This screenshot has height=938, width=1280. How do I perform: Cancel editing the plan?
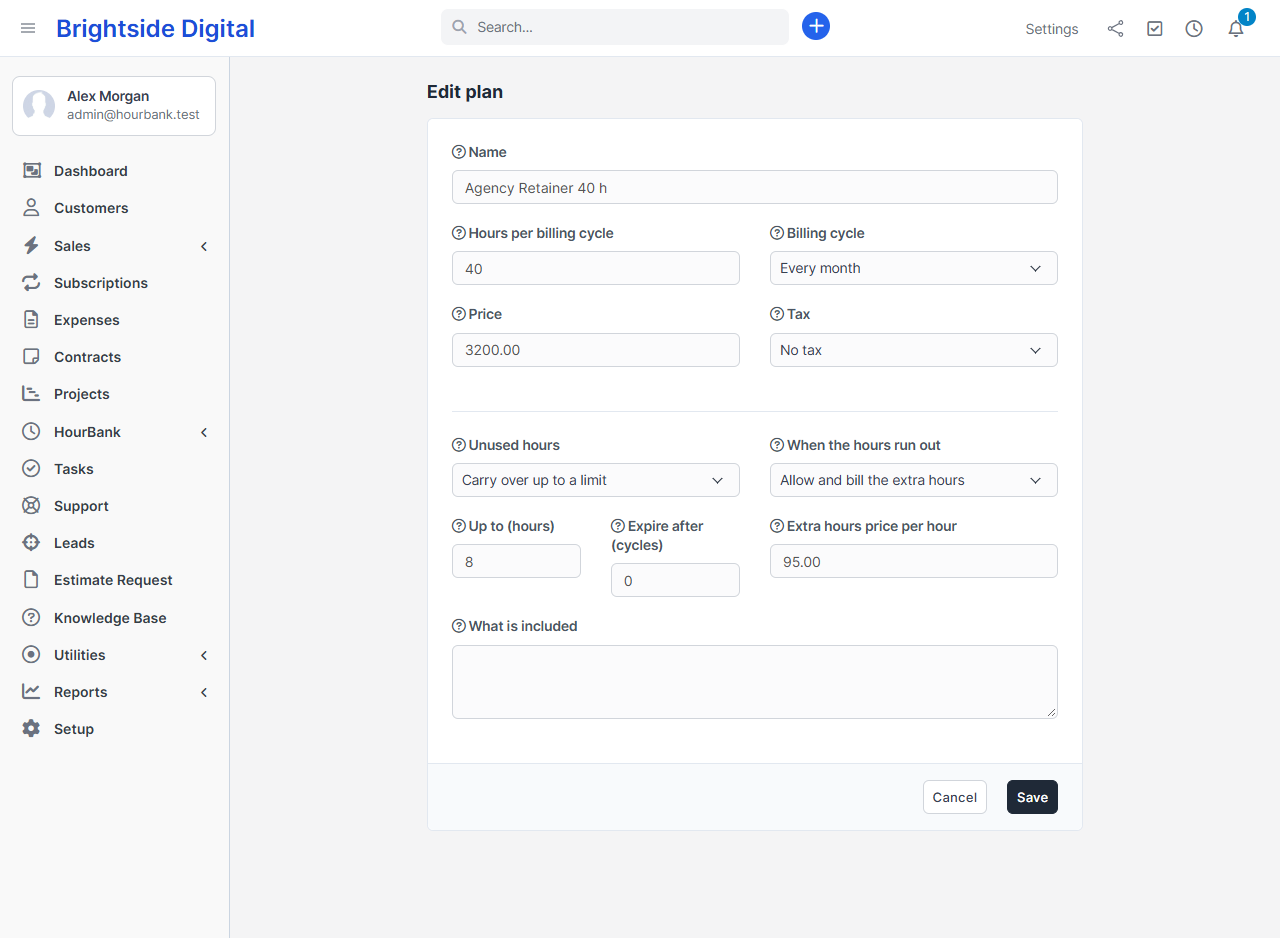pos(955,797)
